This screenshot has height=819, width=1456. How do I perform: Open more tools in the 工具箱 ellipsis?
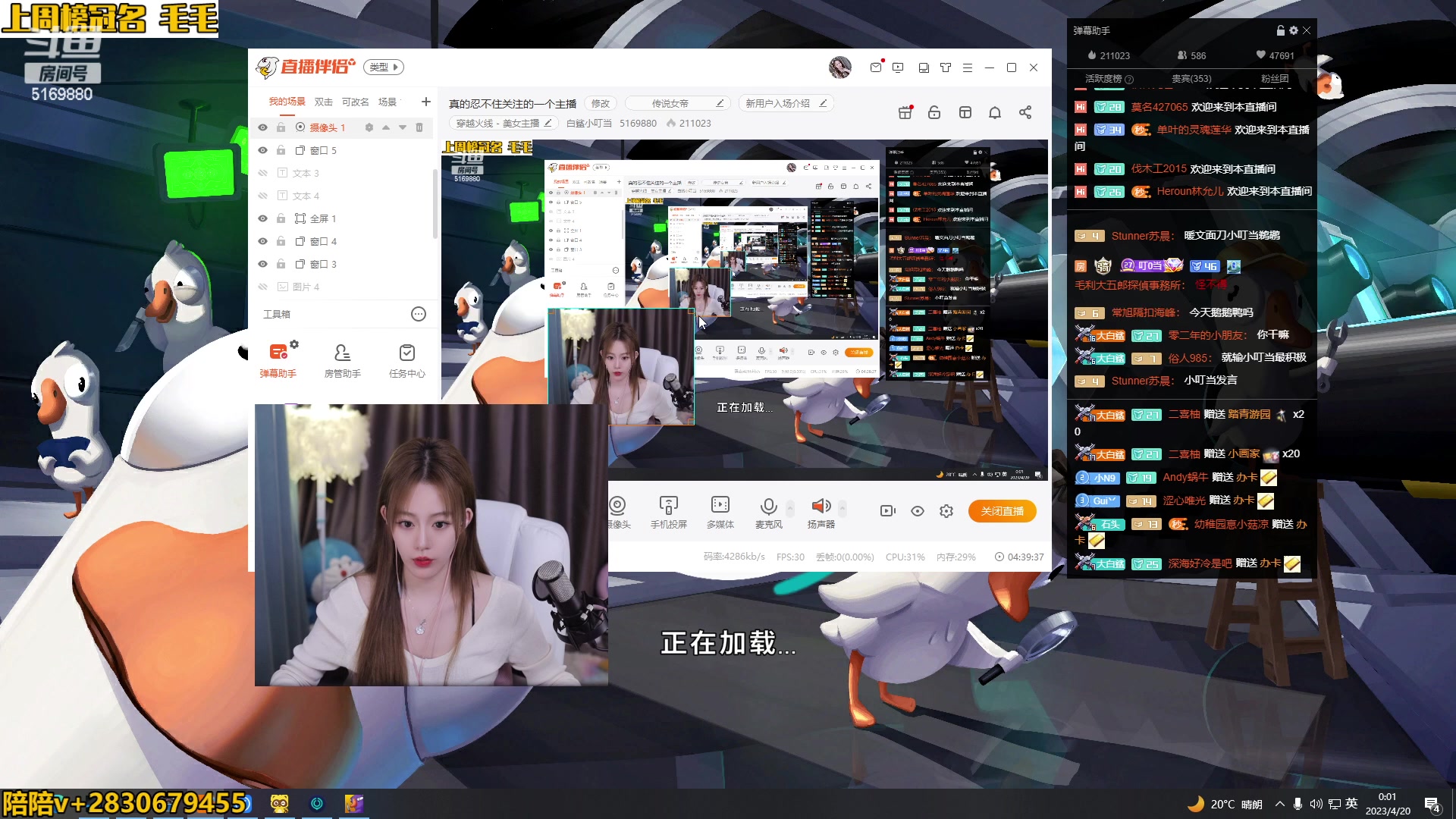pyautogui.click(x=419, y=314)
